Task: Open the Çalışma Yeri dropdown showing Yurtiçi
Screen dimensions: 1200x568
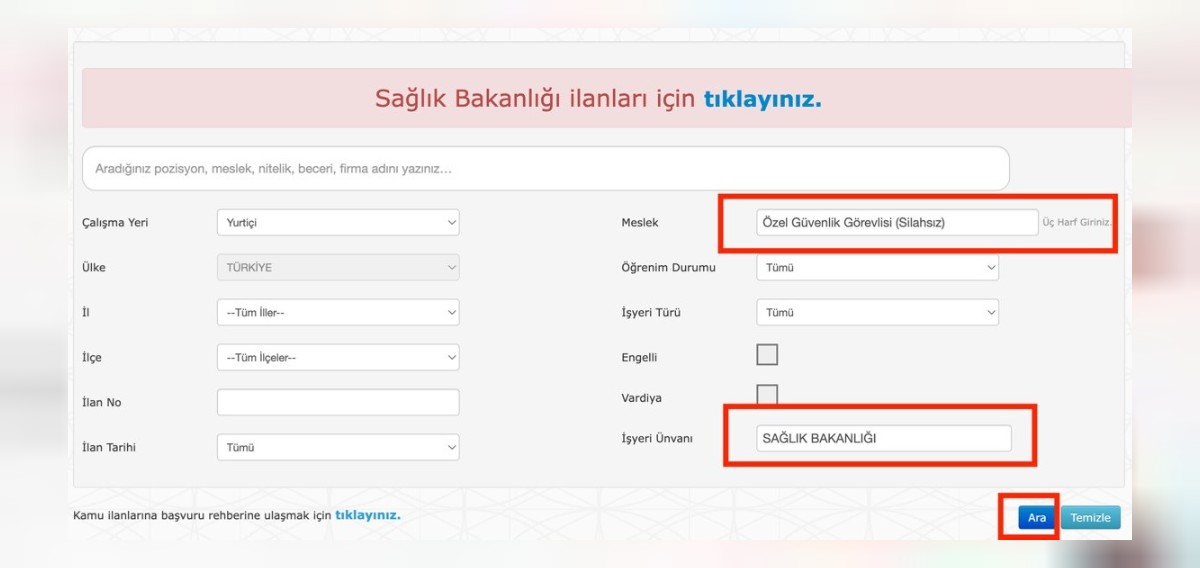Action: [x=338, y=222]
